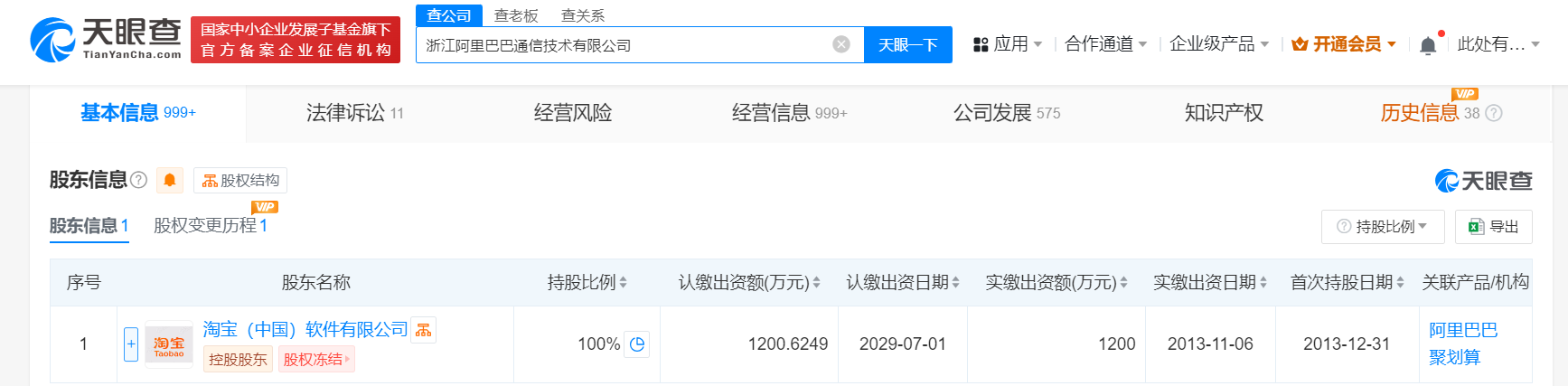
Task: Open the 经营信息 tab
Action: (x=790, y=113)
